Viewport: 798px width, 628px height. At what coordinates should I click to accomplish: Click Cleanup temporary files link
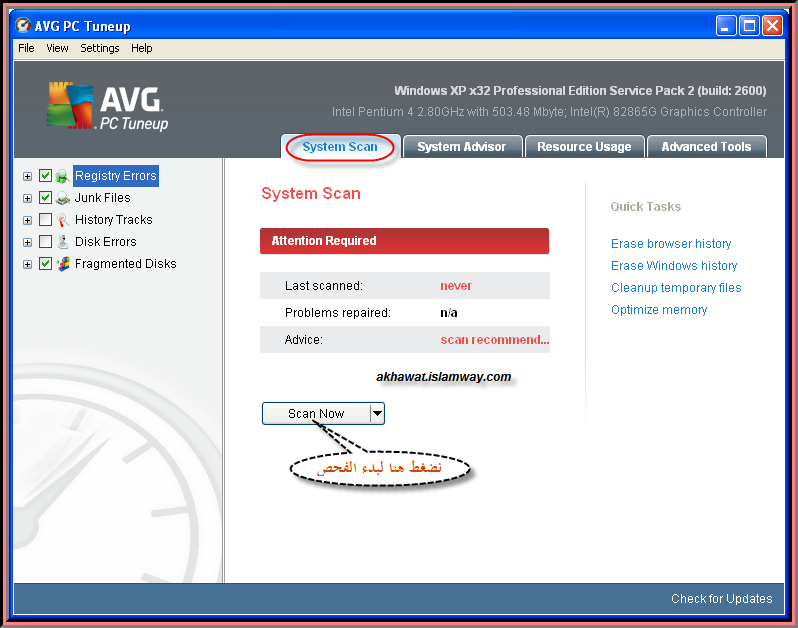(676, 288)
